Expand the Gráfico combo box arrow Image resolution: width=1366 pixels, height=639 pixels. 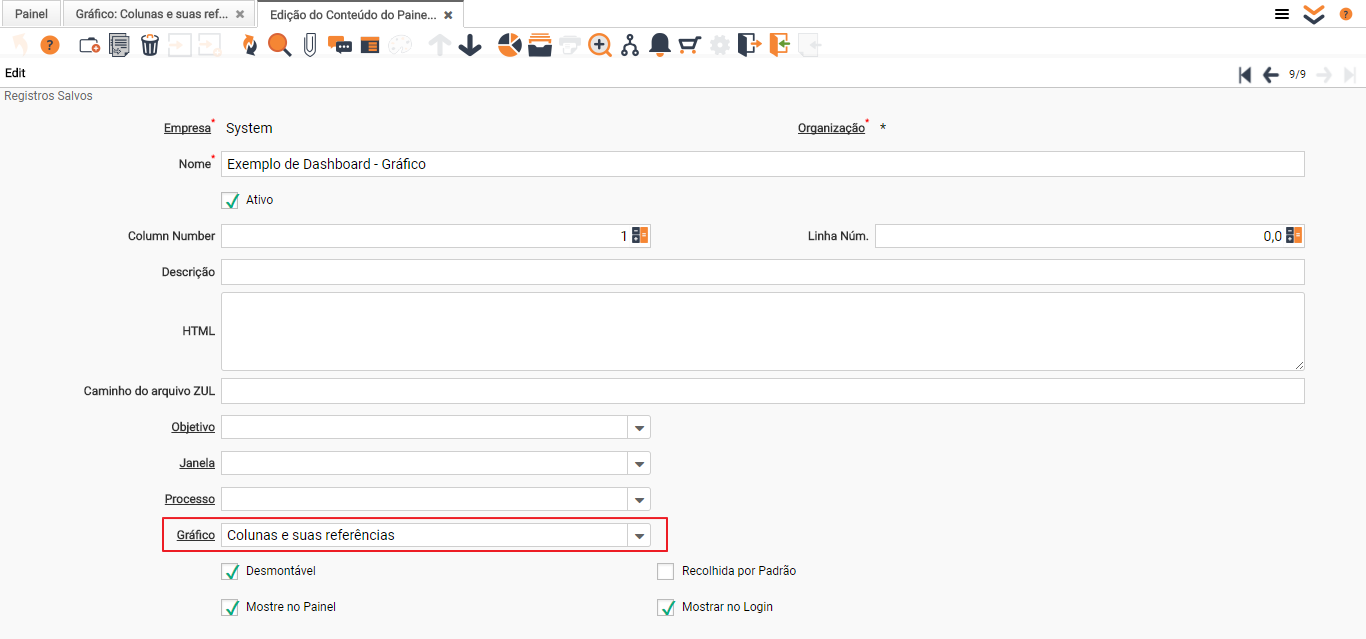pyautogui.click(x=639, y=536)
